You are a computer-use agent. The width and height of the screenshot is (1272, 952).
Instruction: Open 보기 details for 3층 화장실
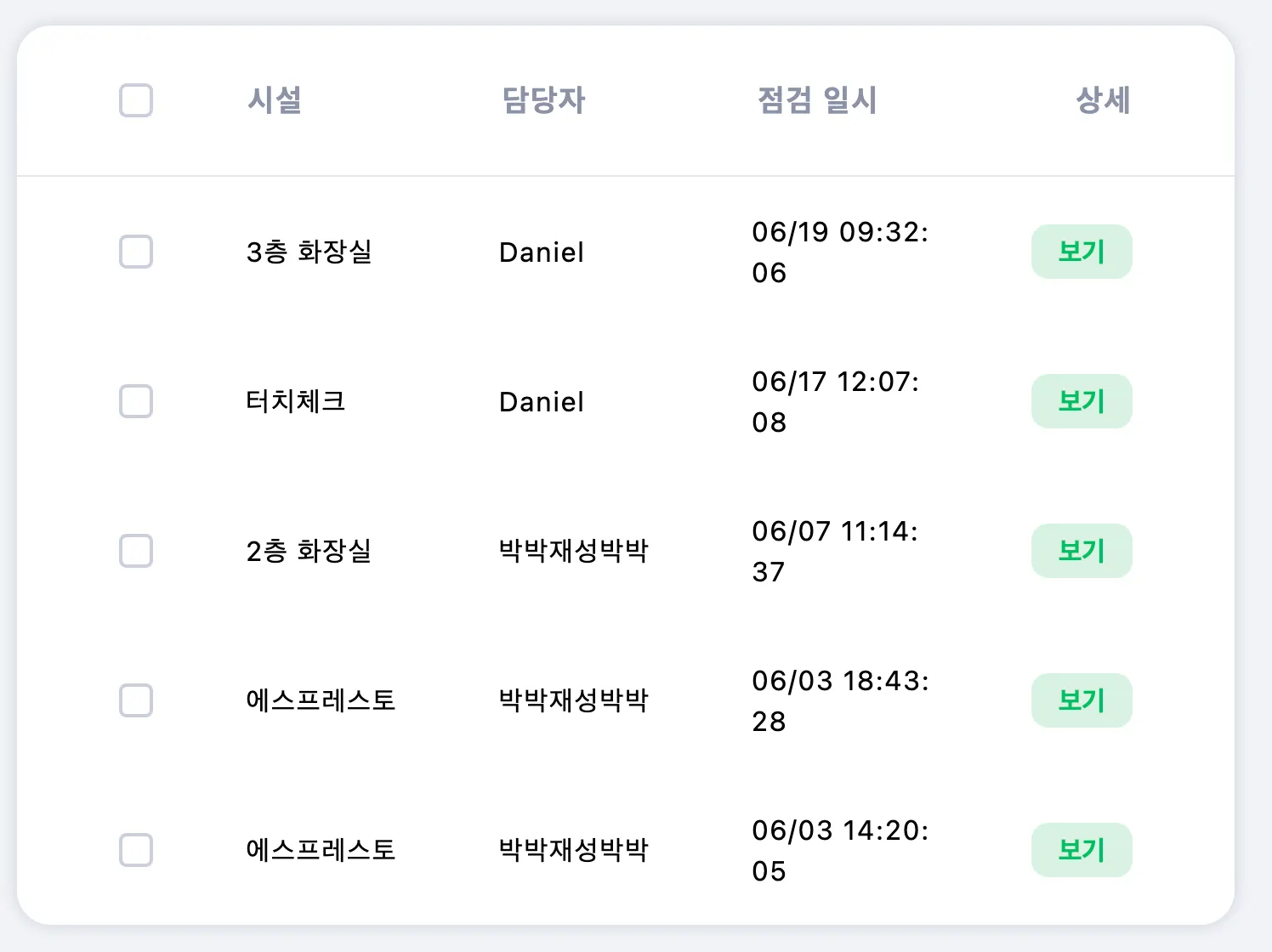pyautogui.click(x=1082, y=252)
